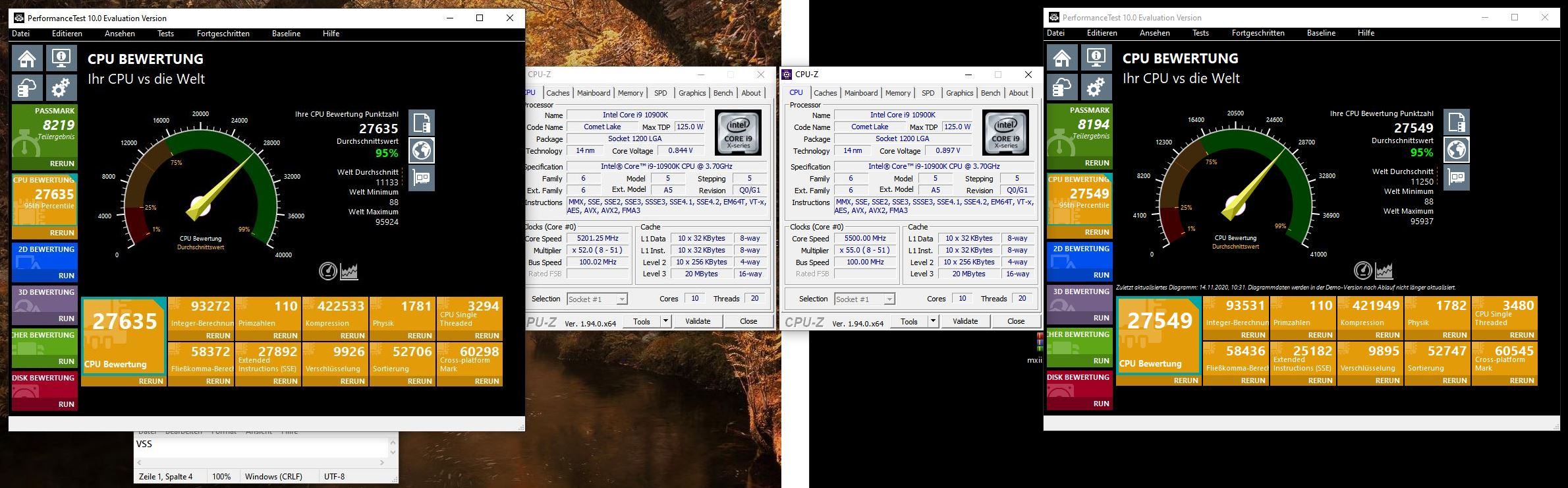
Task: Click the CPU-Z title bar icon in right CPU-Z
Action: [x=787, y=75]
